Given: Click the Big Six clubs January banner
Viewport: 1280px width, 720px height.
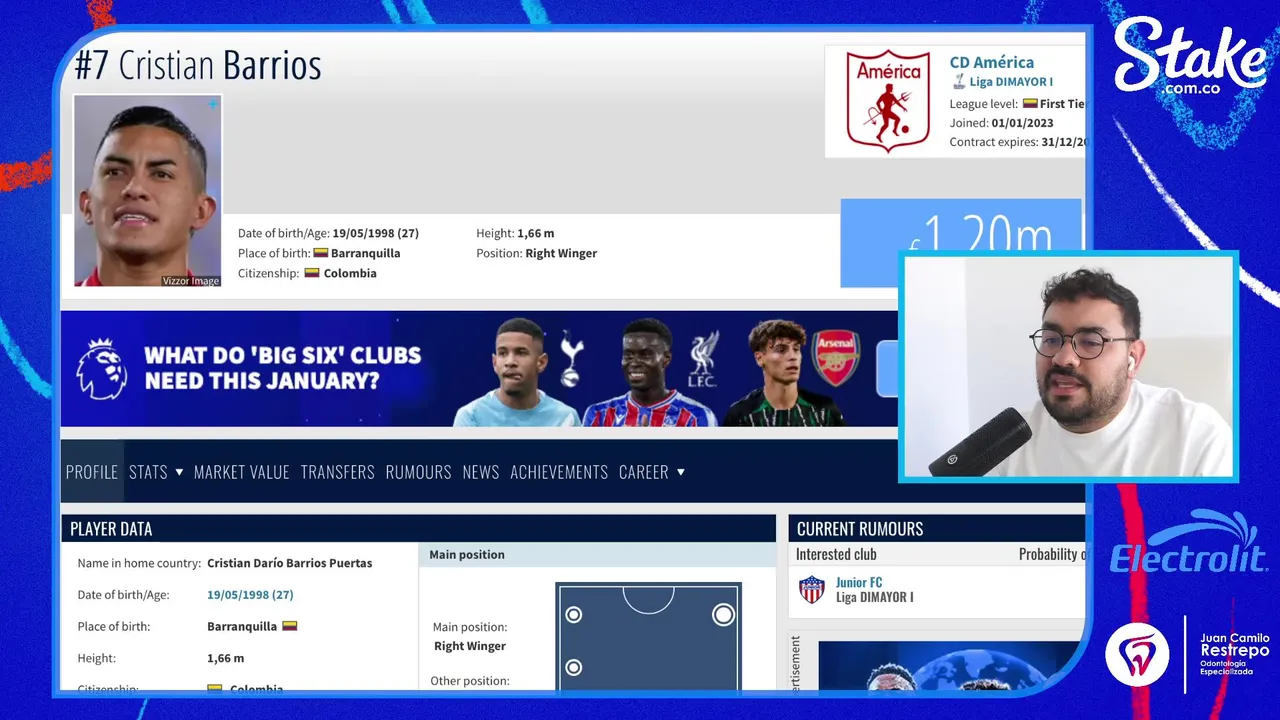Looking at the screenshot, I should [x=479, y=368].
